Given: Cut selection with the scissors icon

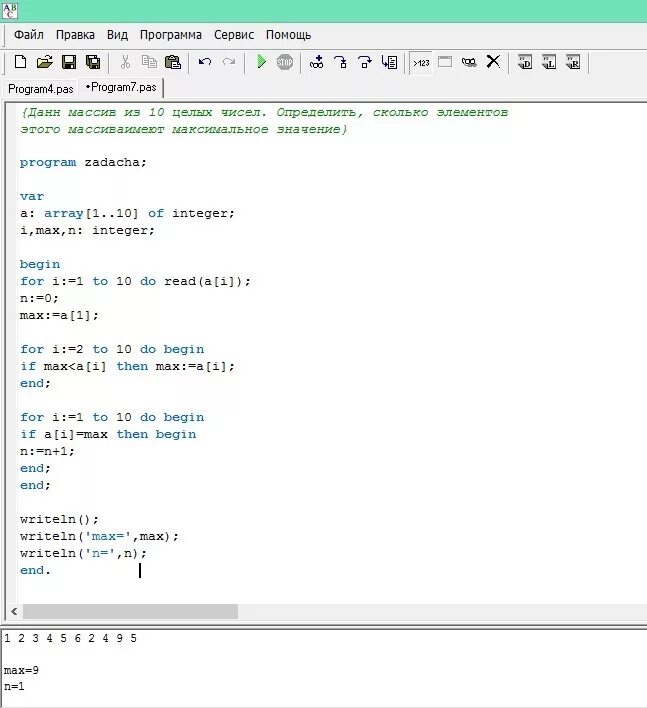Looking at the screenshot, I should pos(125,62).
